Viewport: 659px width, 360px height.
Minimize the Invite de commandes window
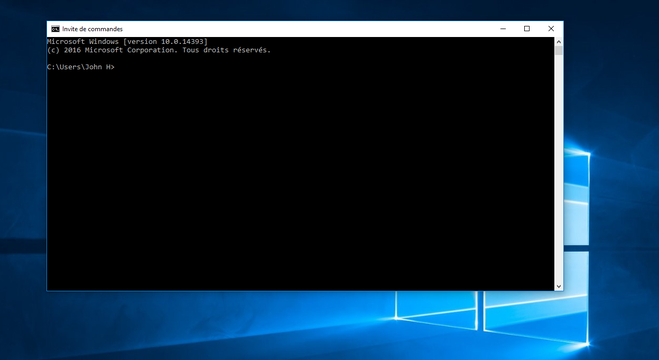click(x=503, y=29)
